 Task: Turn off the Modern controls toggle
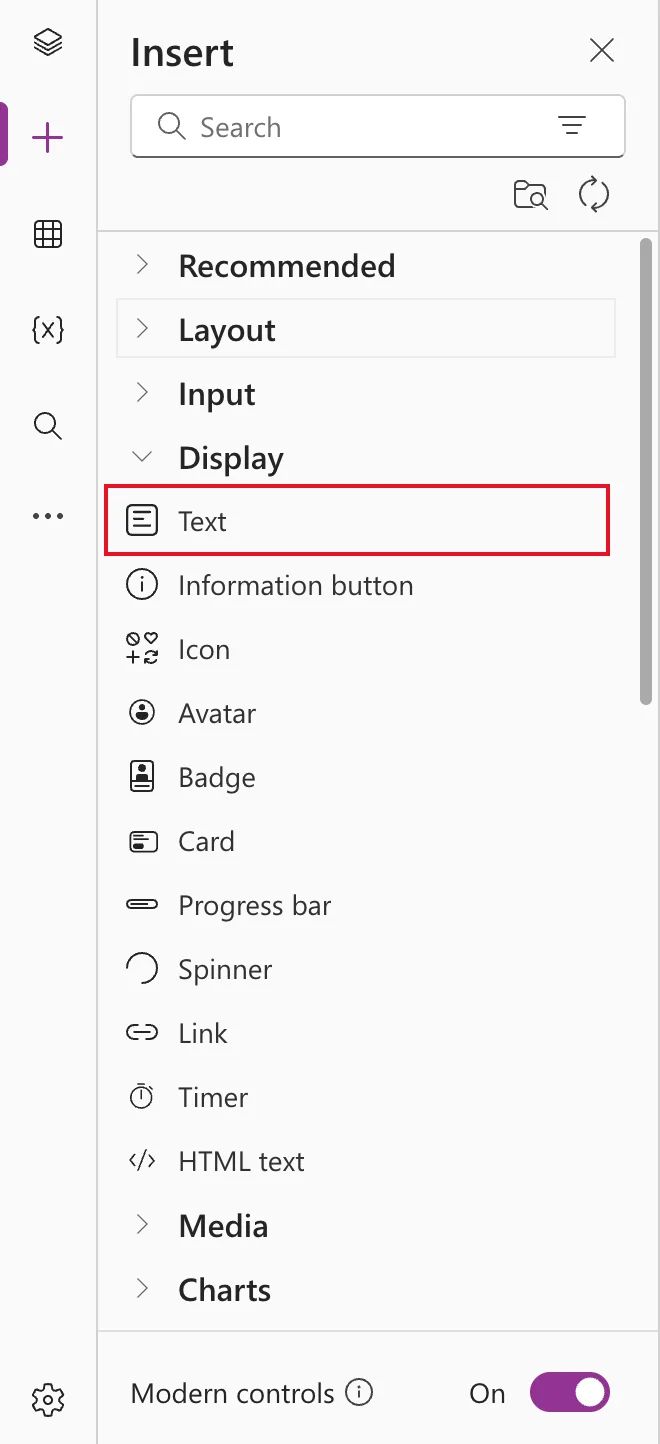pyautogui.click(x=570, y=1392)
